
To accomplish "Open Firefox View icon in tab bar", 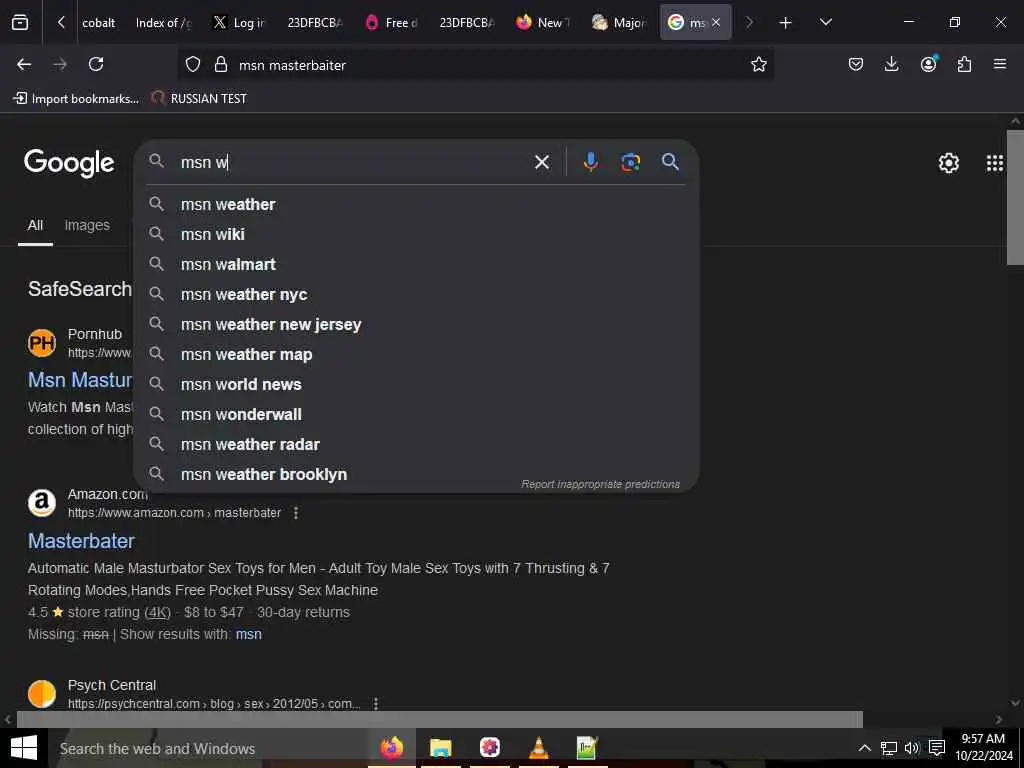I will (x=20, y=23).
